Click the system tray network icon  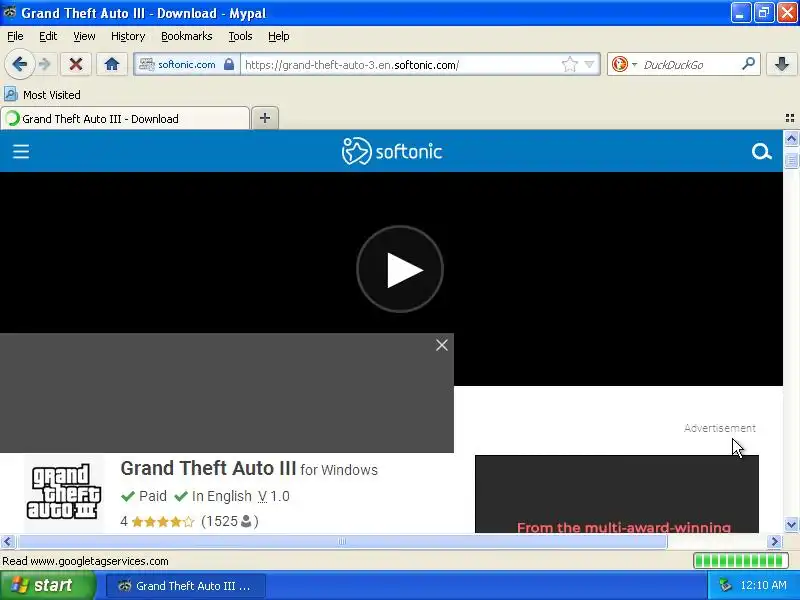(725, 585)
